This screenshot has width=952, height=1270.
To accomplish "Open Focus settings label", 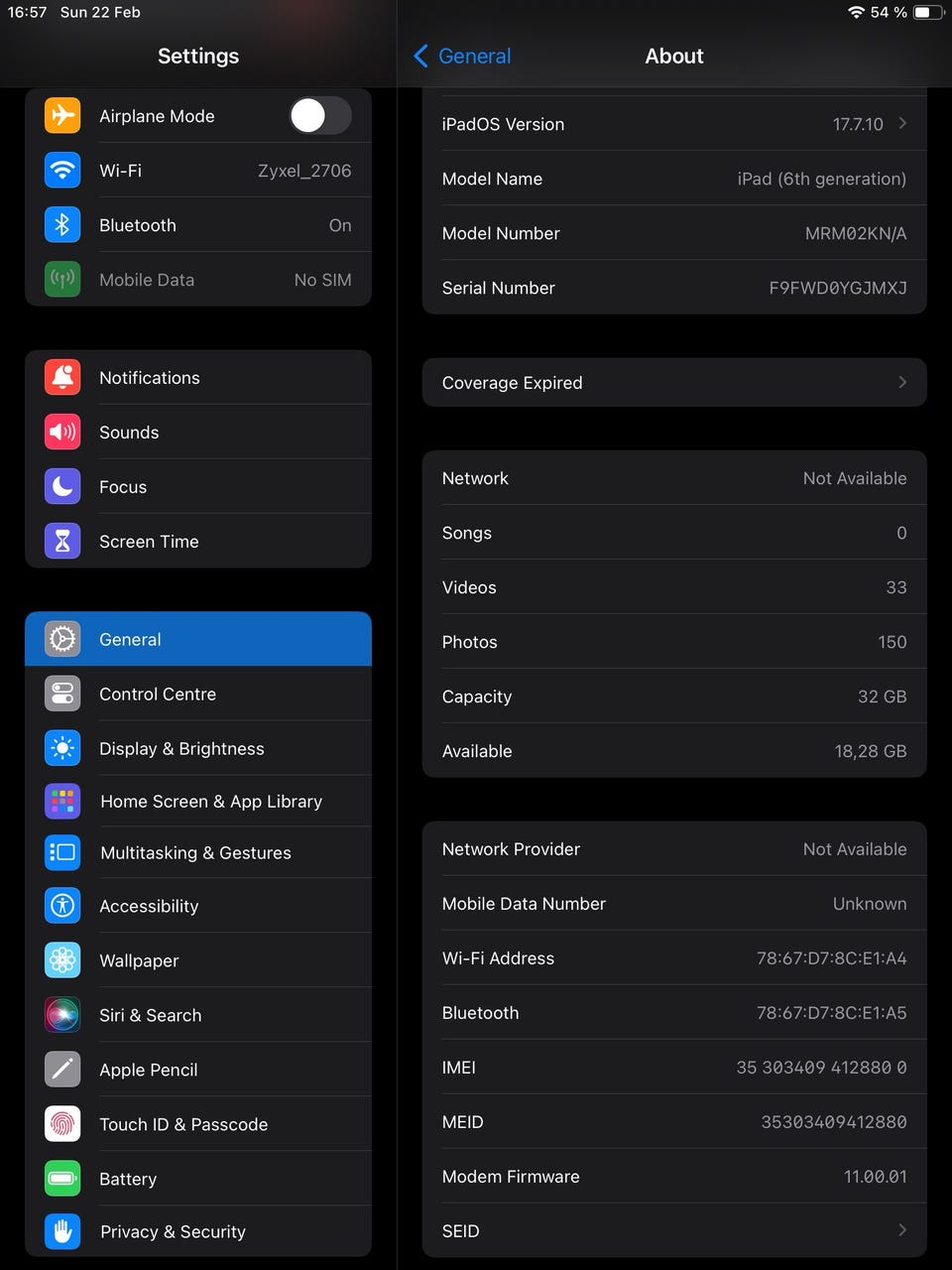I will click(x=123, y=486).
